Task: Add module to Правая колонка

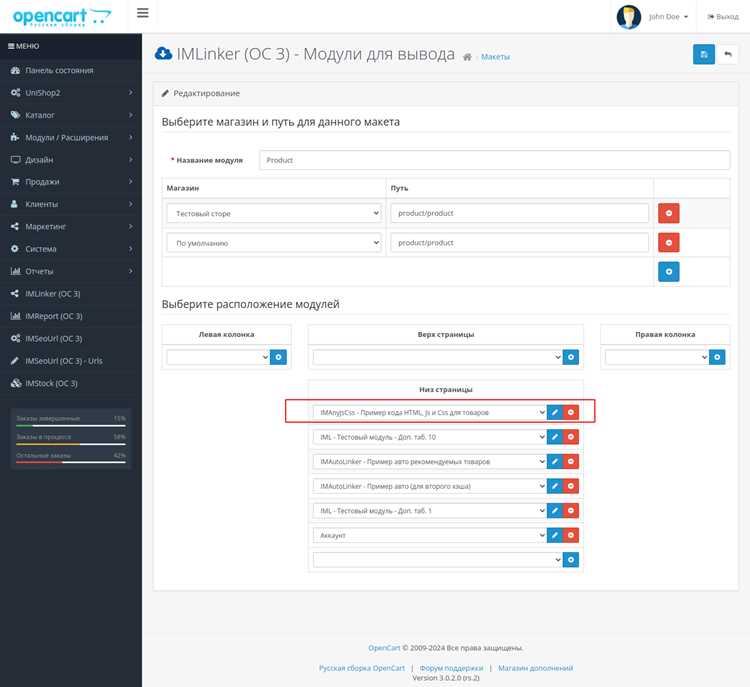Action: tap(717, 357)
